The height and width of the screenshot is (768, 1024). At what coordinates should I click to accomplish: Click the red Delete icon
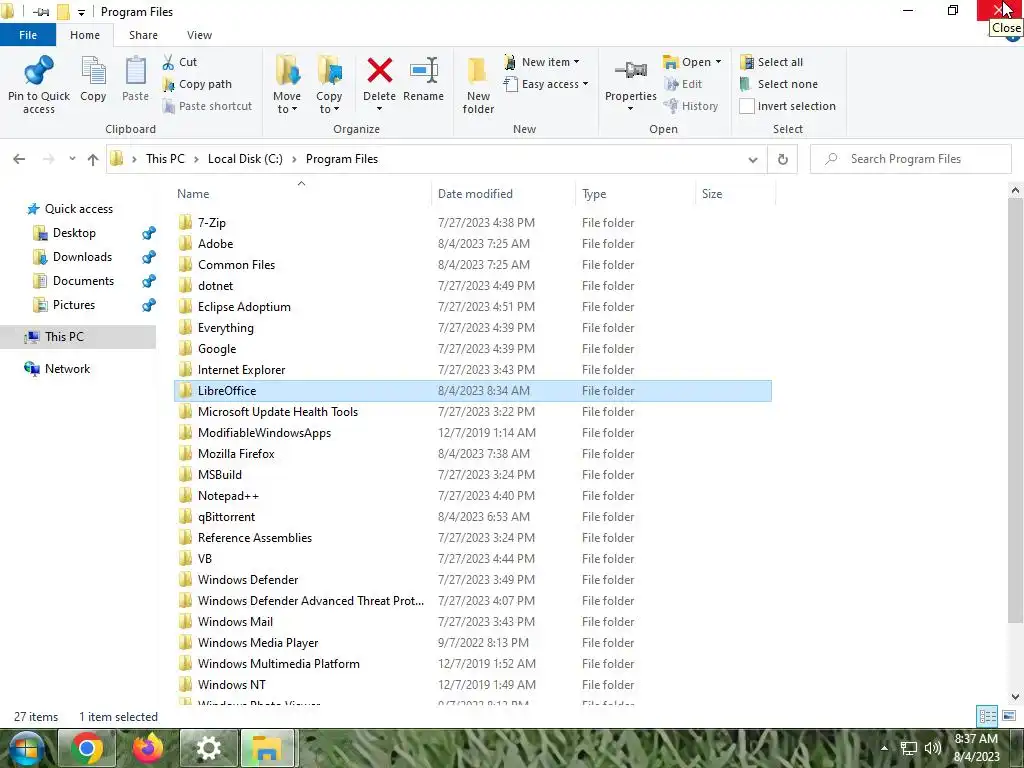pos(379,71)
